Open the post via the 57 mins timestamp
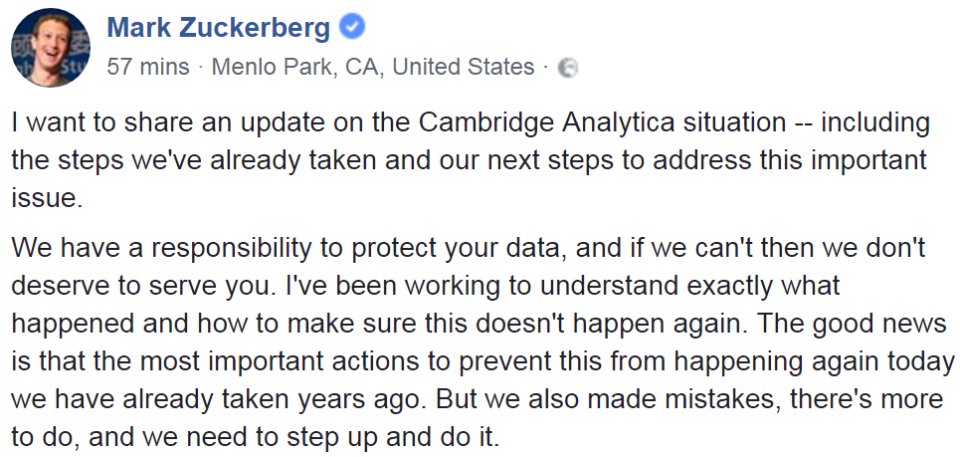This screenshot has height=457, width=960. pos(147,67)
